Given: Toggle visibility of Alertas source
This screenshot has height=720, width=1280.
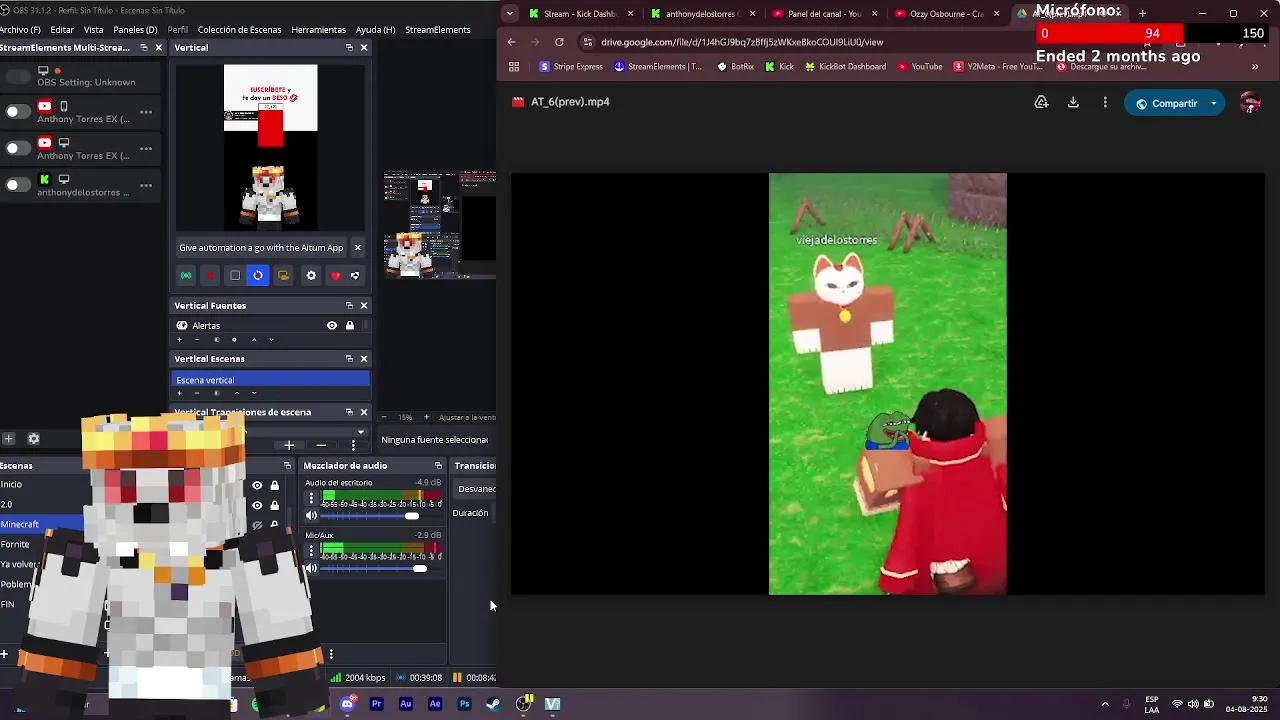Looking at the screenshot, I should [332, 325].
